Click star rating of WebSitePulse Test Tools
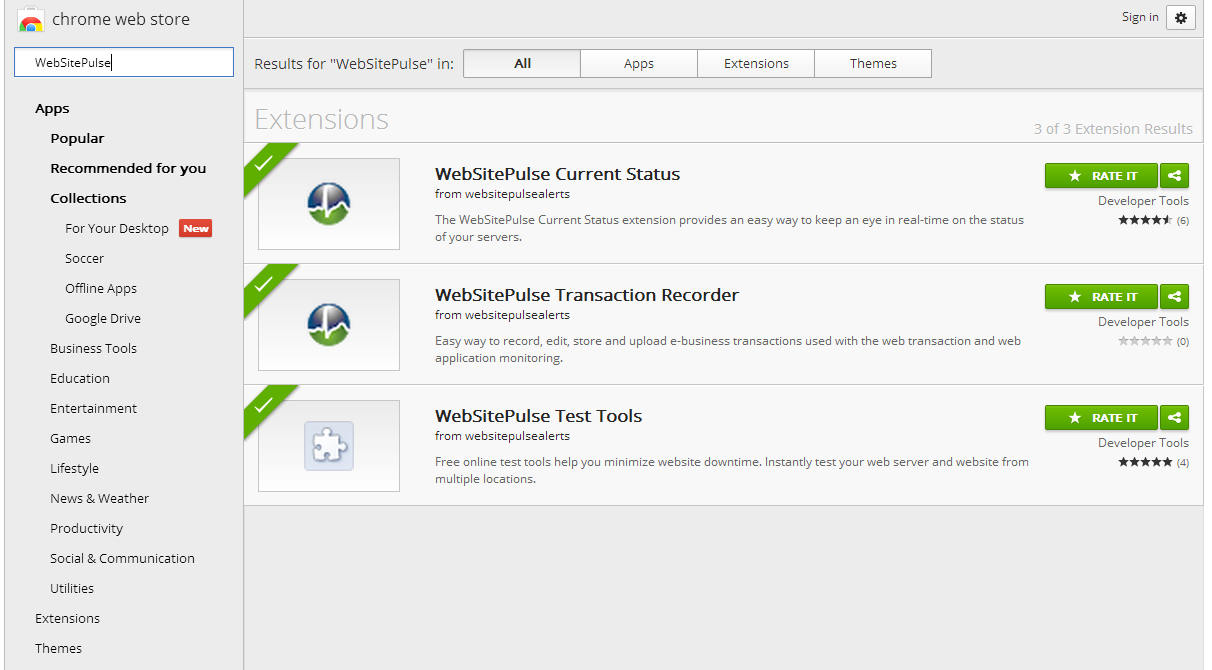Viewport: 1212px width, 670px height. (1145, 462)
